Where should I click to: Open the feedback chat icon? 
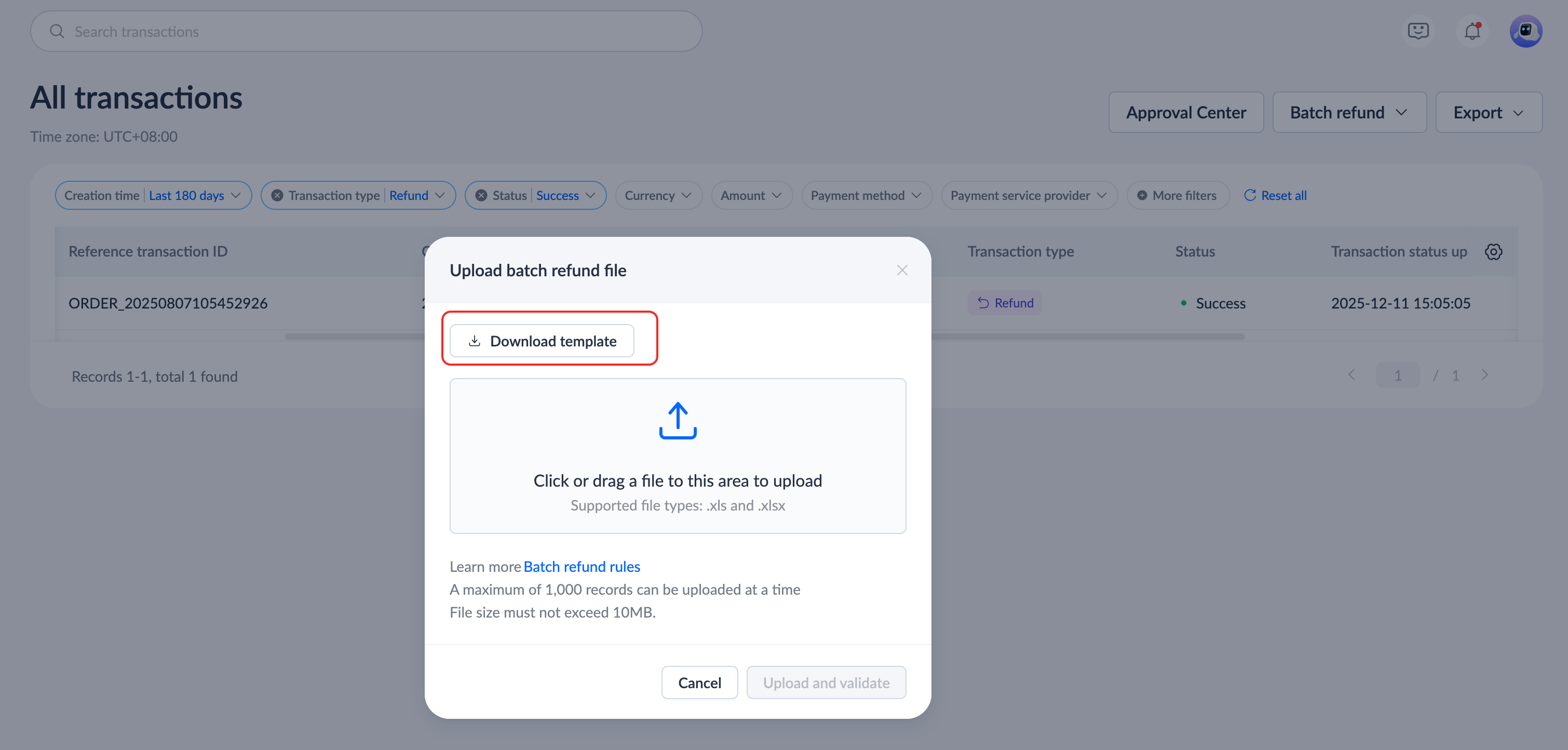point(1417,31)
